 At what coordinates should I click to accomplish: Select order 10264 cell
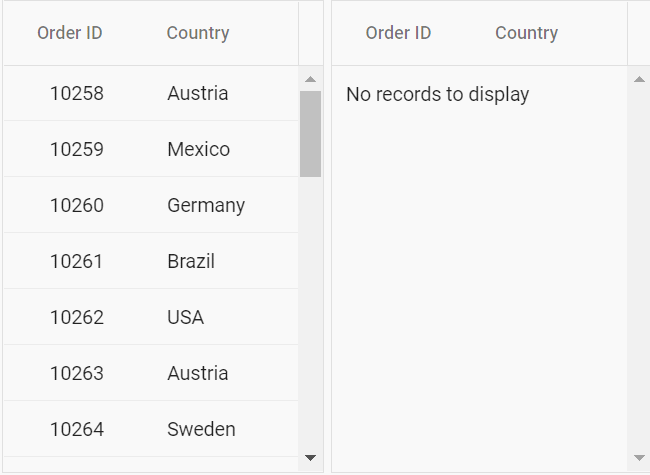(x=77, y=430)
